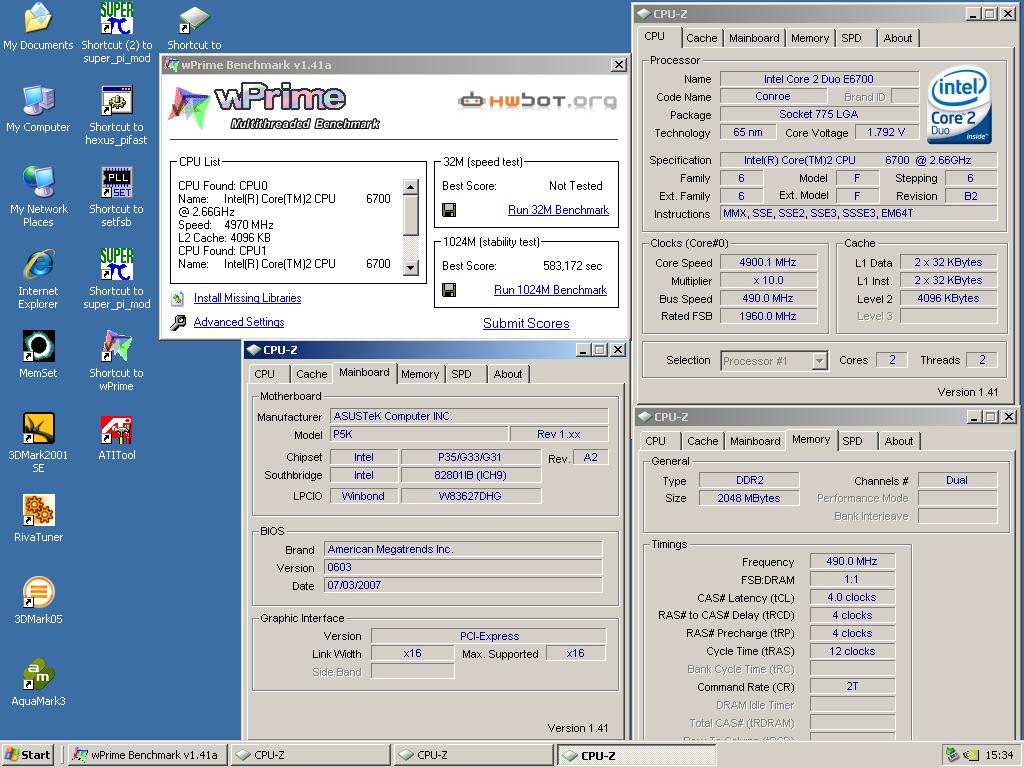This screenshot has height=768, width=1024.
Task: Select wPrime Benchmark taskbar button
Action: [x=148, y=755]
